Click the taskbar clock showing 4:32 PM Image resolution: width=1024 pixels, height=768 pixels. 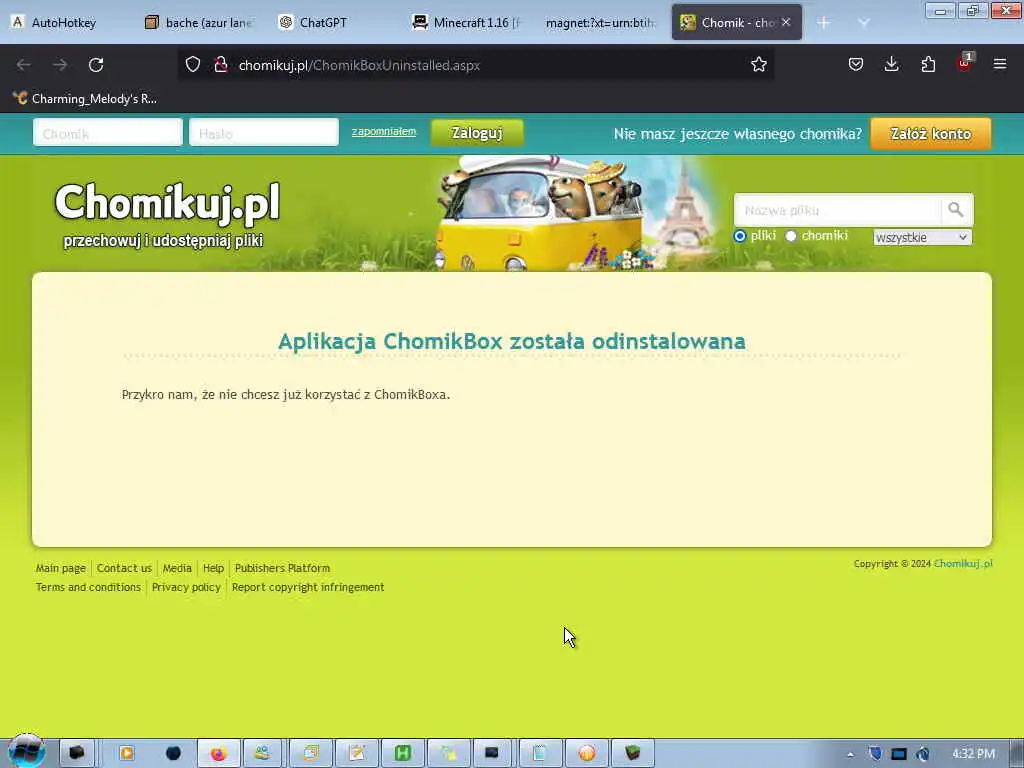[973, 754]
